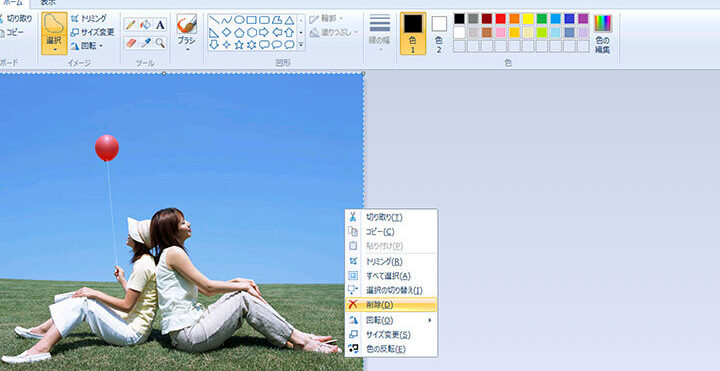Activate the 色2 background color button

tap(439, 34)
